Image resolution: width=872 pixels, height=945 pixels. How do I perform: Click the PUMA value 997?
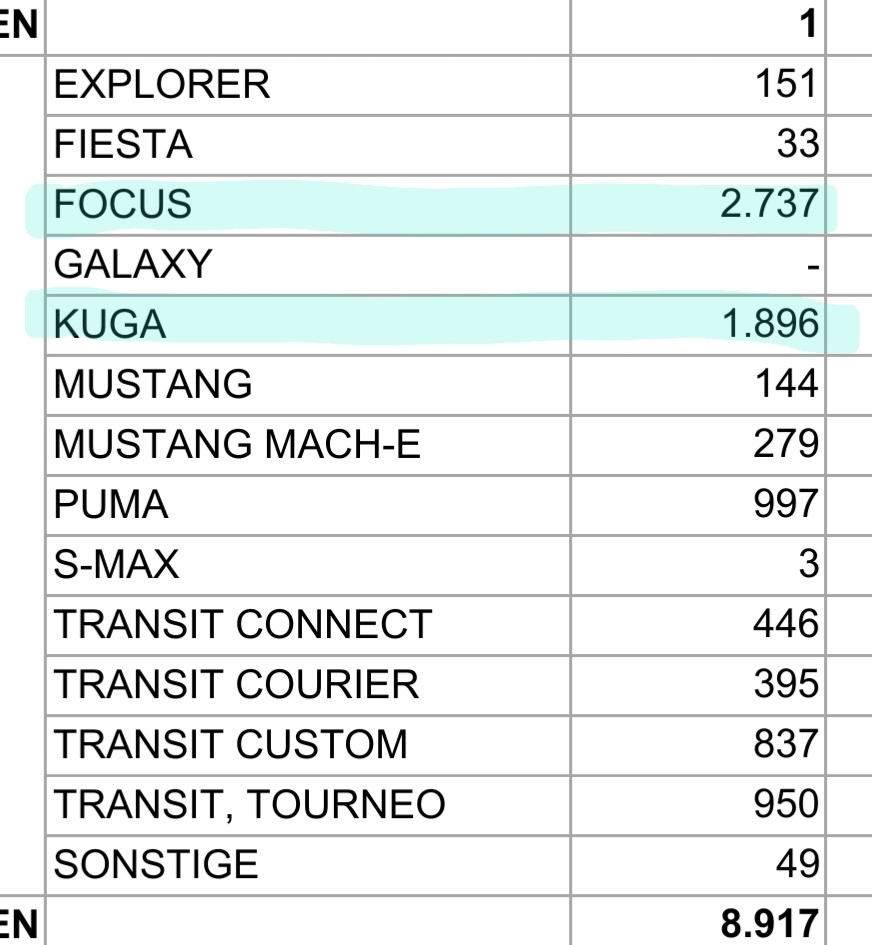786,504
